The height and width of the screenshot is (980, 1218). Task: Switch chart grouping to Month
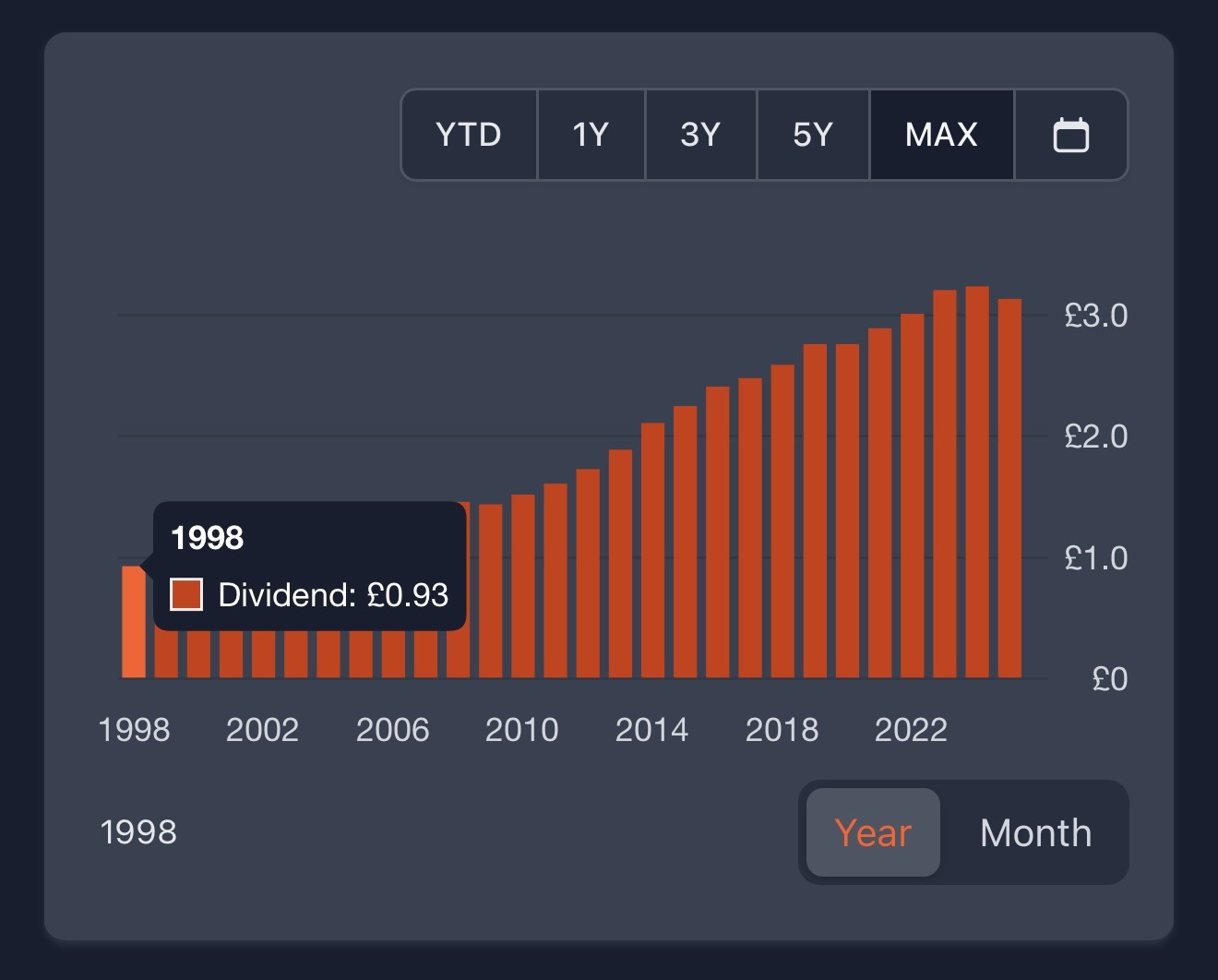1035,832
